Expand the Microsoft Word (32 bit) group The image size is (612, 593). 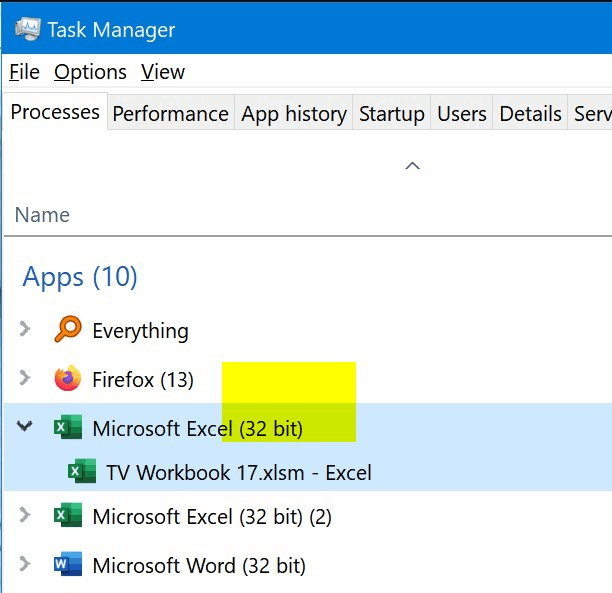click(x=25, y=563)
